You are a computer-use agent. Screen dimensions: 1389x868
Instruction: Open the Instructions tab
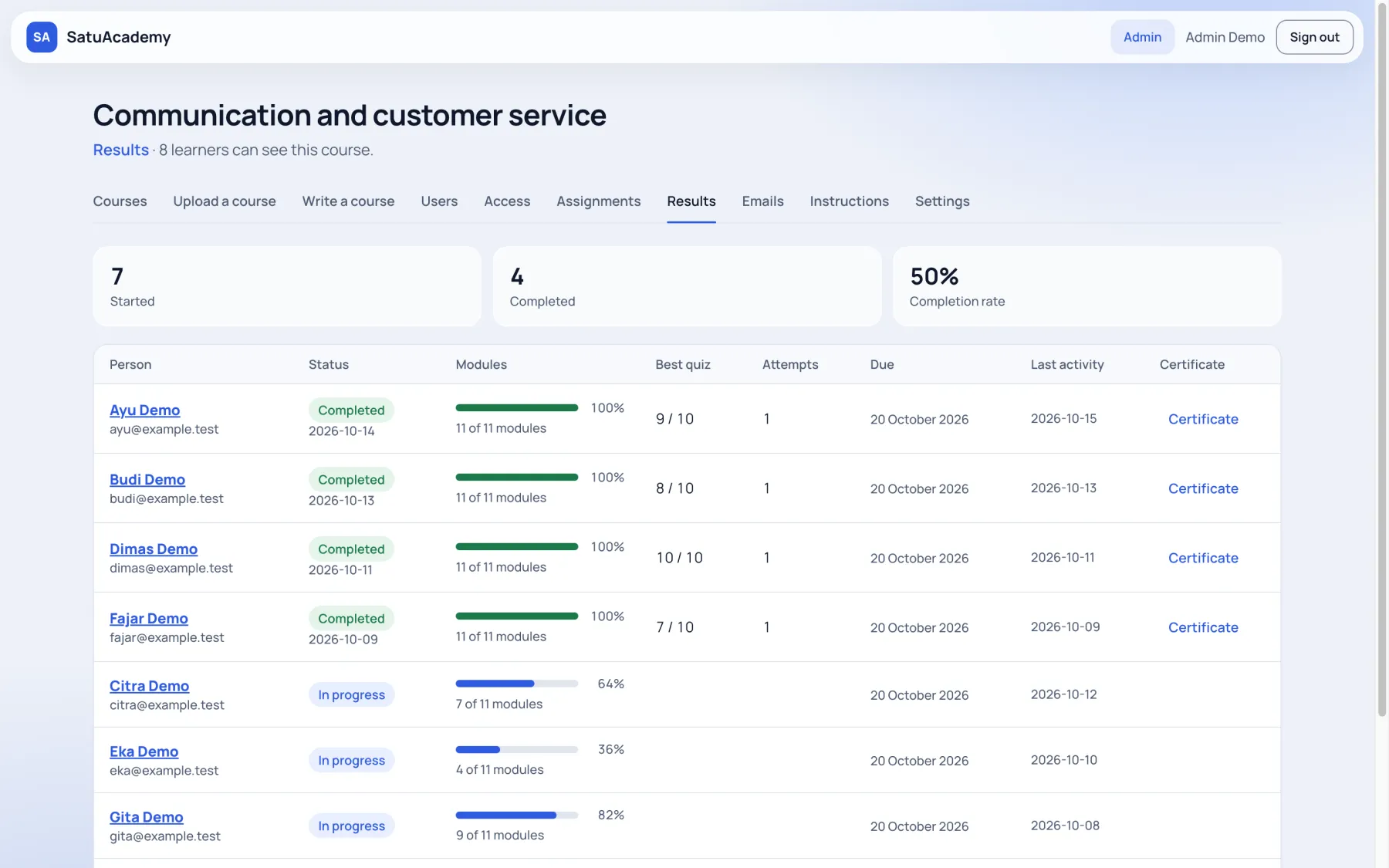849,201
